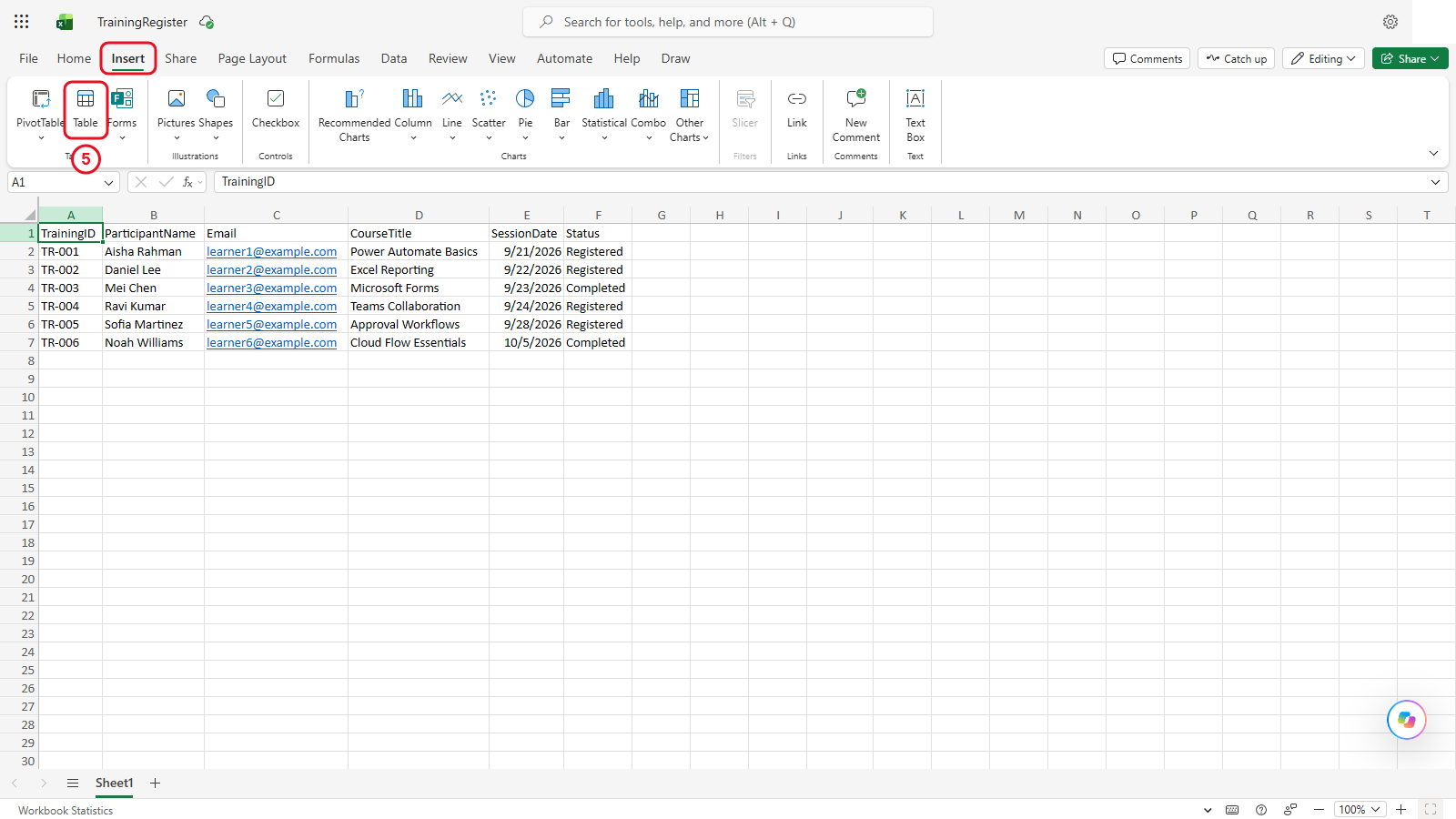Add a New Comment
Viewport: 1456px width, 819px height.
[x=856, y=114]
